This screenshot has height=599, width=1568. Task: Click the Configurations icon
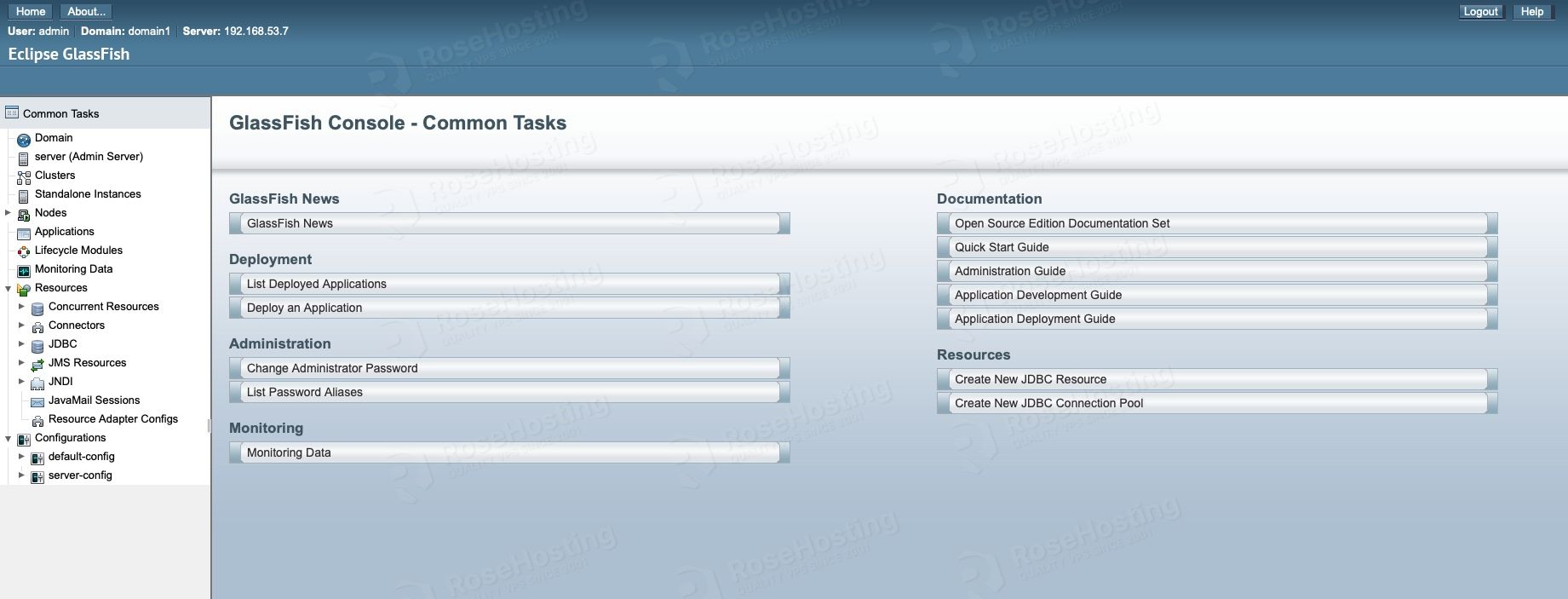[24, 439]
